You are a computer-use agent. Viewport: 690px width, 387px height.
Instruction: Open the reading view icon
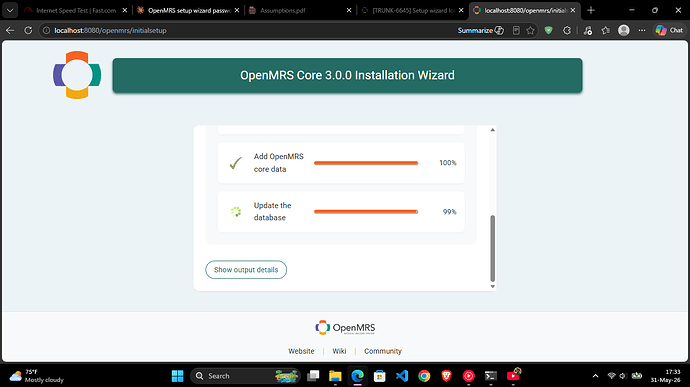(x=516, y=30)
